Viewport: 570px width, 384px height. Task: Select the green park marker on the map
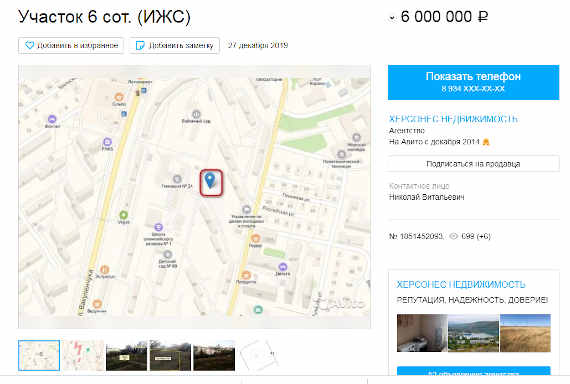click(124, 215)
